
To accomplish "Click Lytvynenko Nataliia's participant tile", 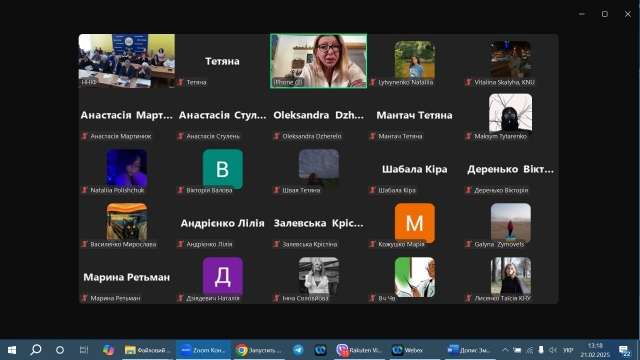I will pyautogui.click(x=414, y=61).
